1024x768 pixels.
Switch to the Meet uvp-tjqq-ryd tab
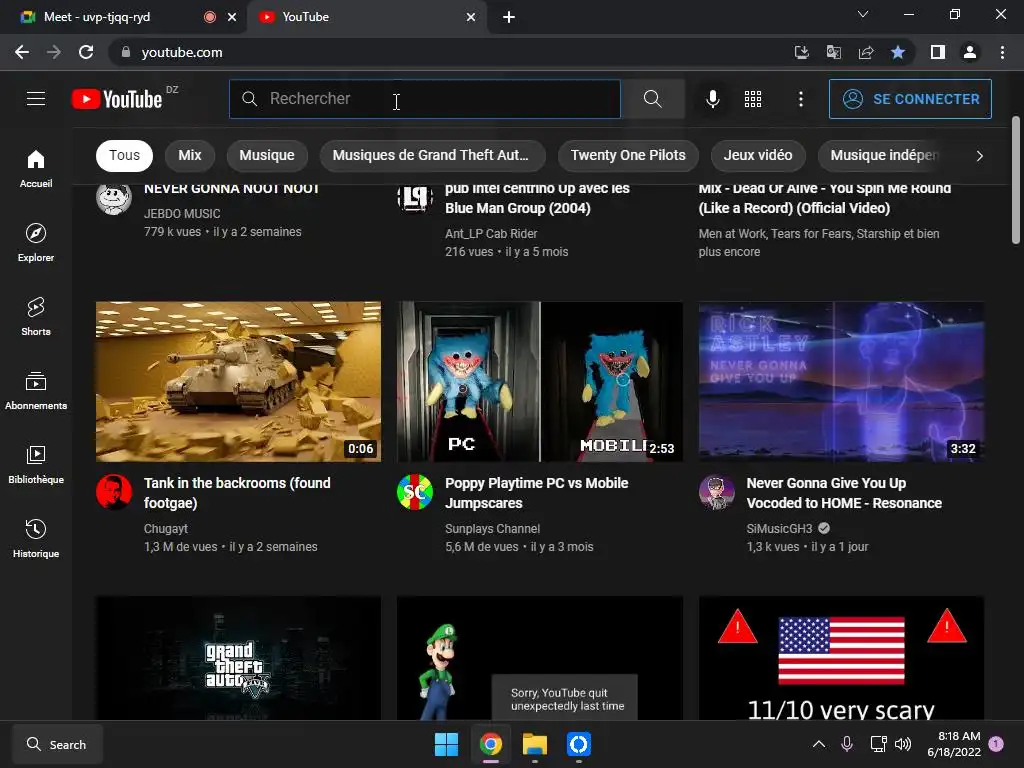tap(123, 17)
